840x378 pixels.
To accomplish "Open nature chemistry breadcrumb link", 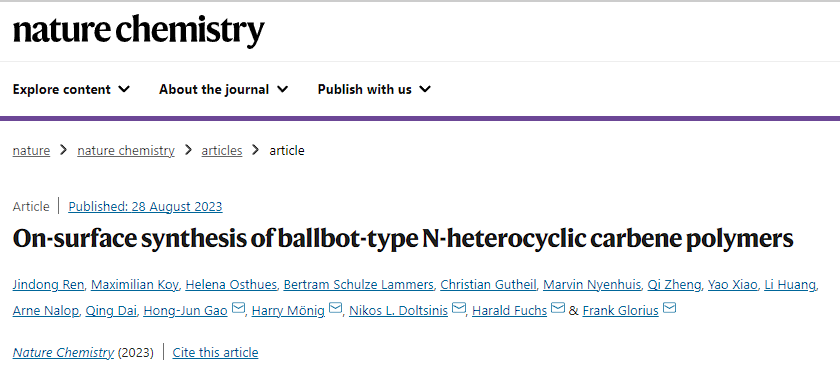I will point(126,151).
